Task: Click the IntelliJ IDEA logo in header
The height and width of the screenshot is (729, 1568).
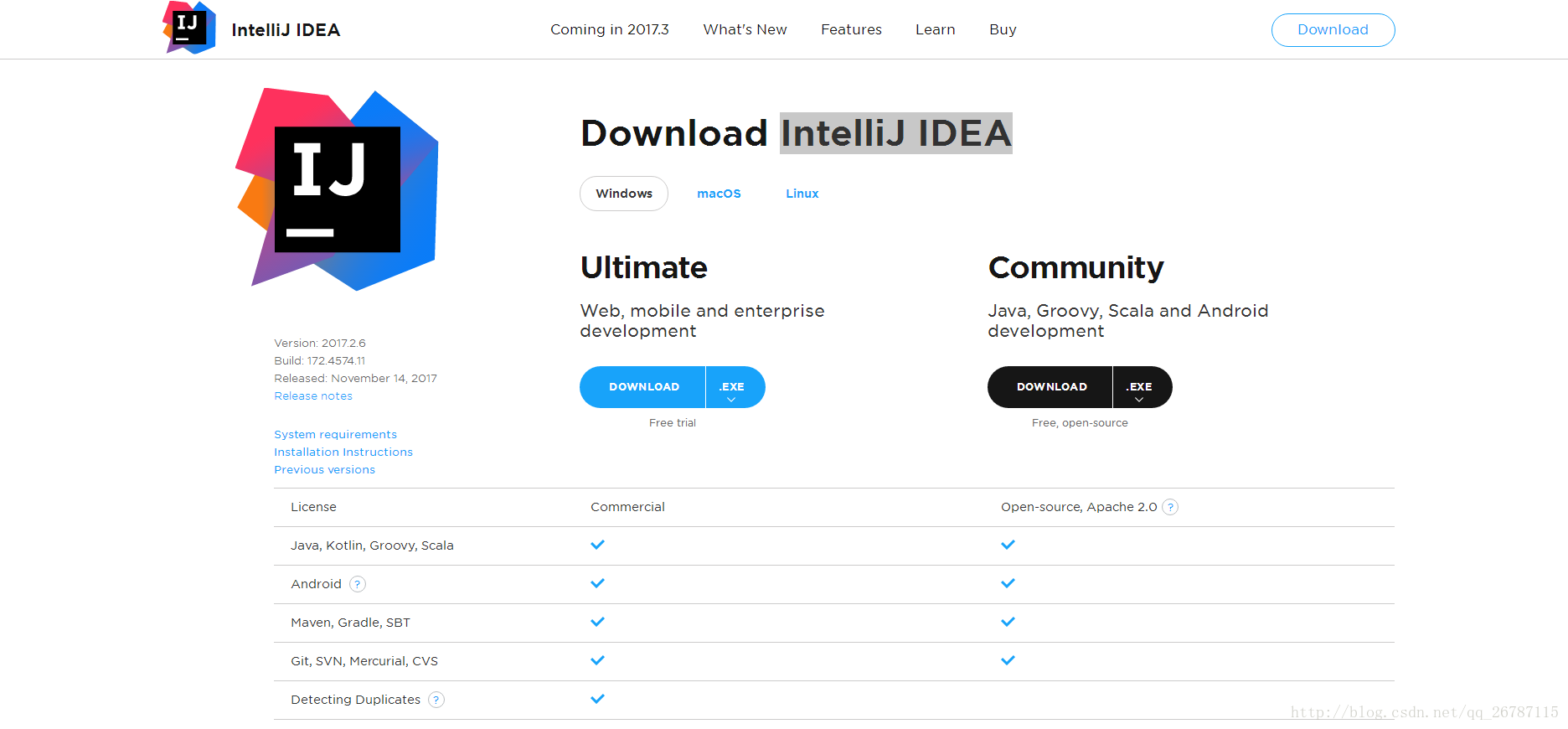Action: [189, 28]
